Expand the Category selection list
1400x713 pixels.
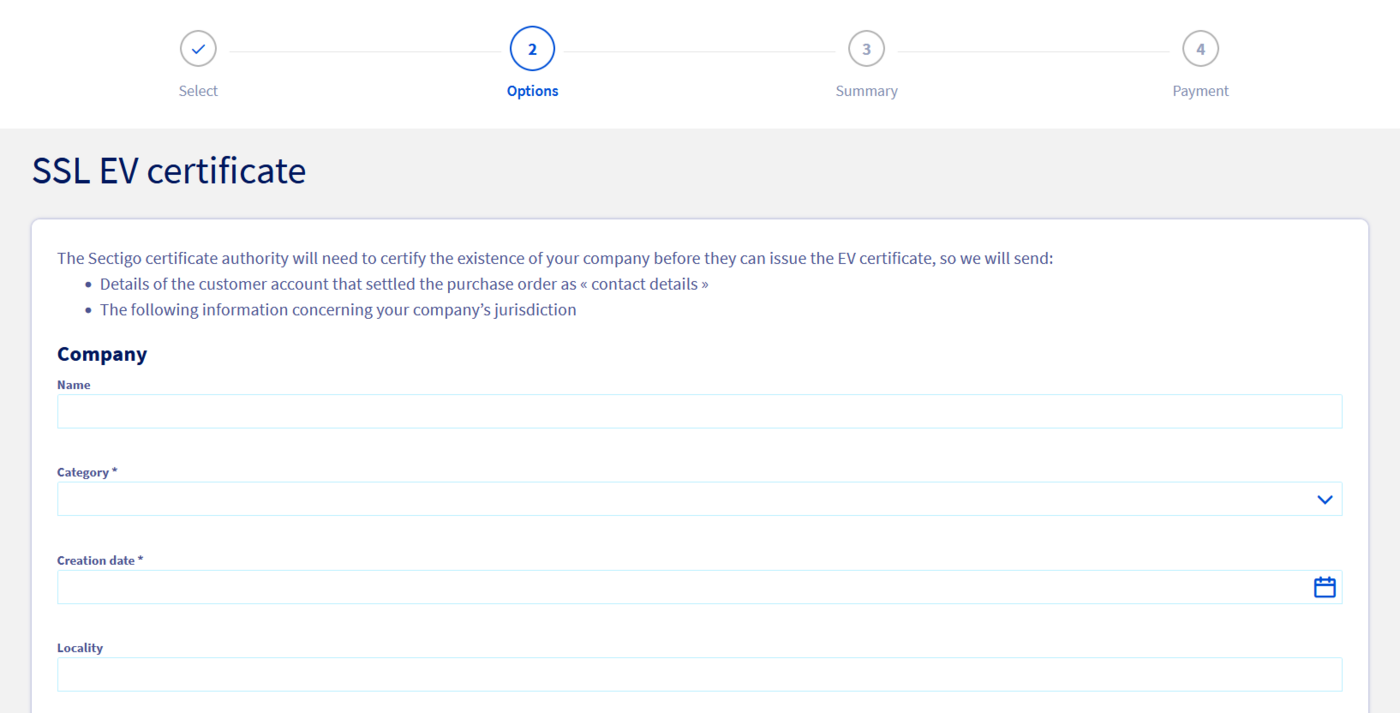[700, 498]
